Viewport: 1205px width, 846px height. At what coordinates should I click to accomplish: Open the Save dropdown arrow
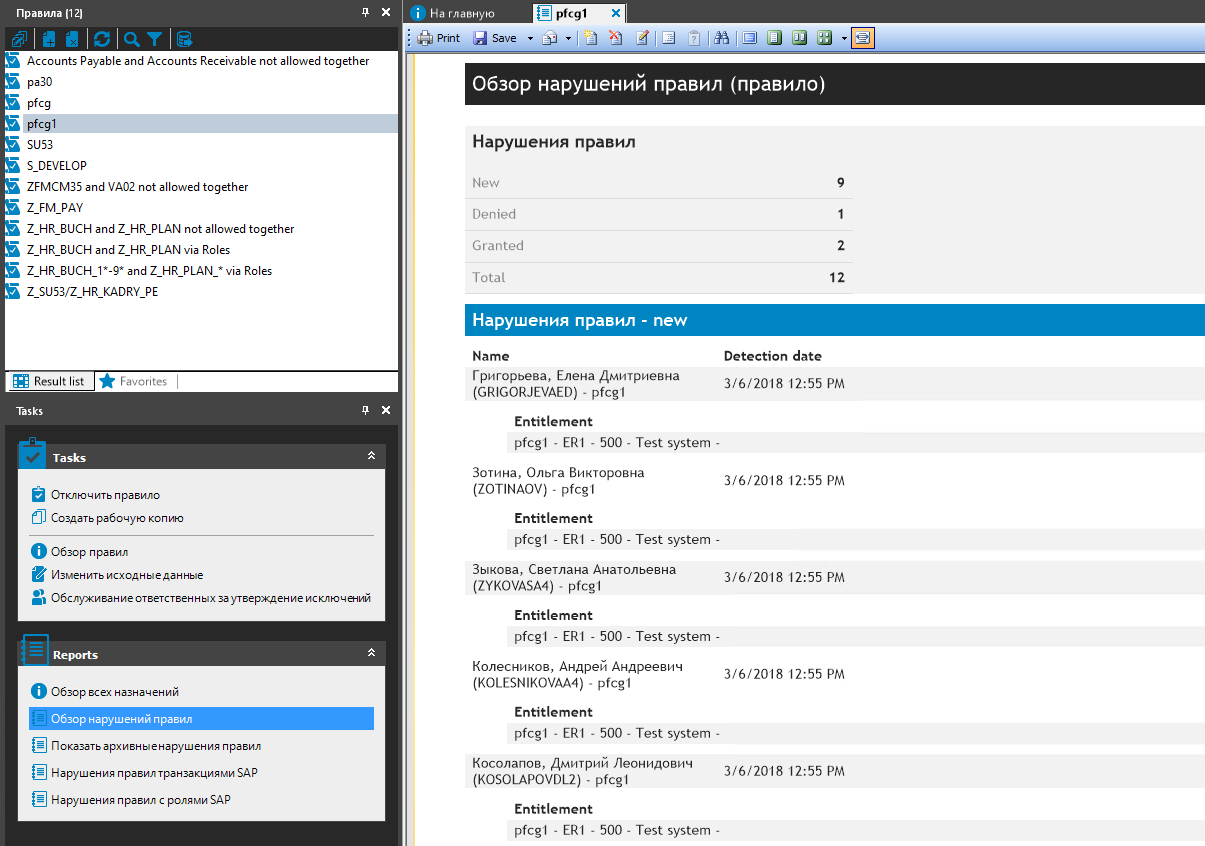pyautogui.click(x=530, y=38)
